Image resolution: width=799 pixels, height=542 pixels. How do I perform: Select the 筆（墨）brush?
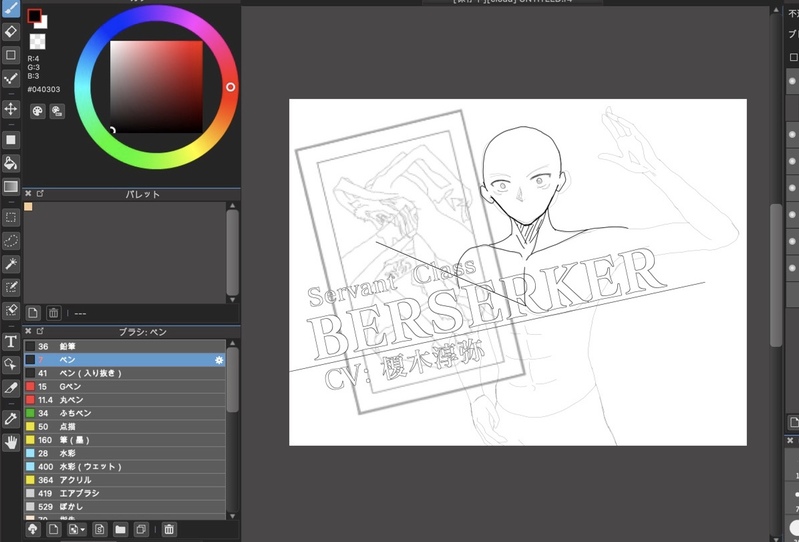pos(125,440)
